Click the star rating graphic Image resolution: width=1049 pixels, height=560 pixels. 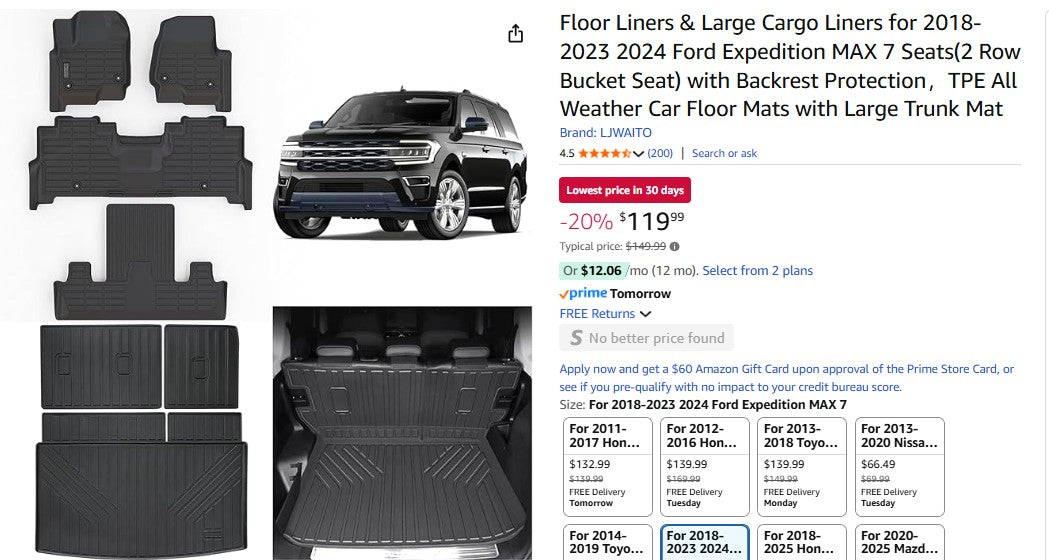click(x=604, y=153)
